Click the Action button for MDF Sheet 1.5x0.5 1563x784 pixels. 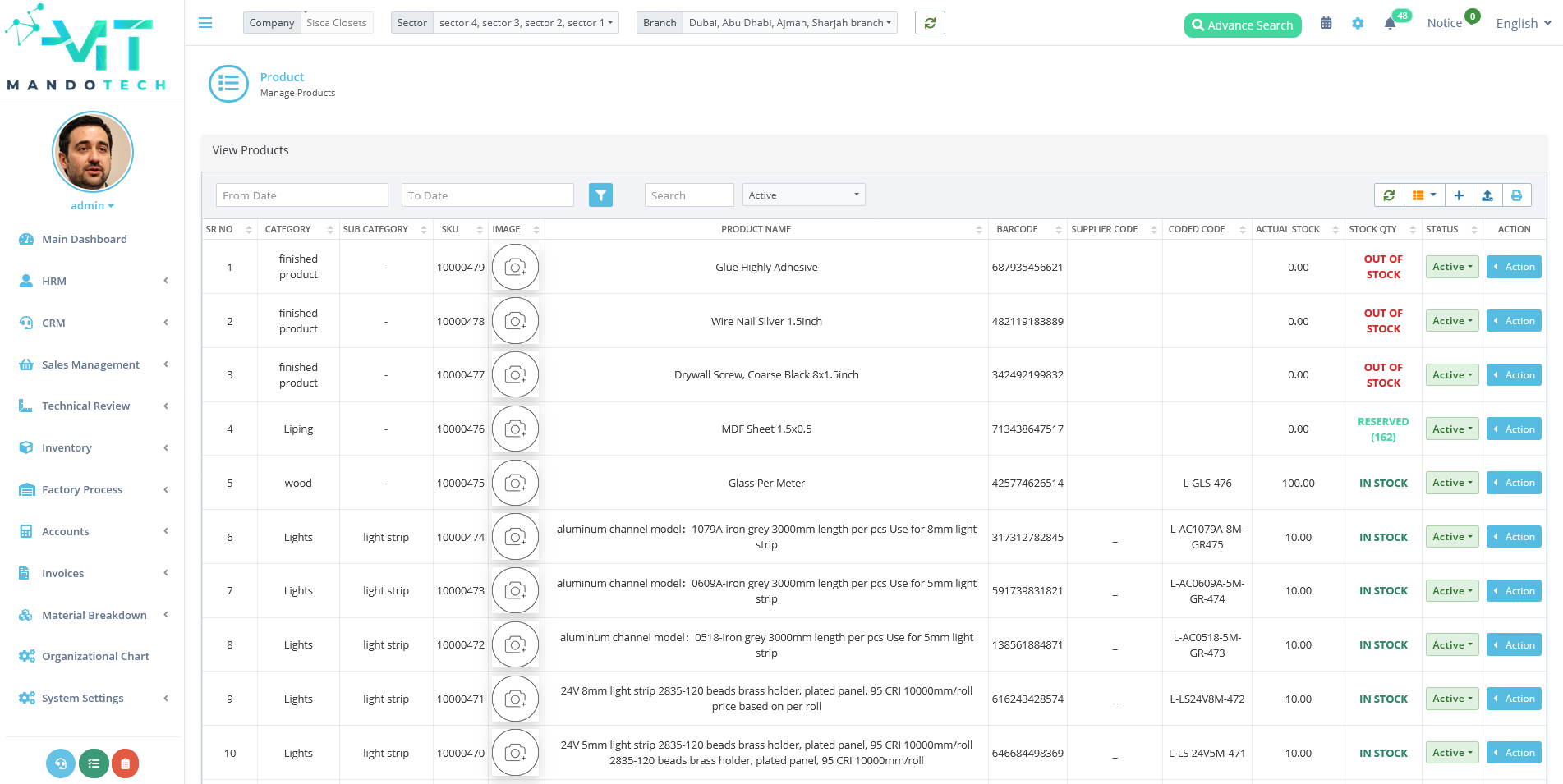click(x=1513, y=429)
